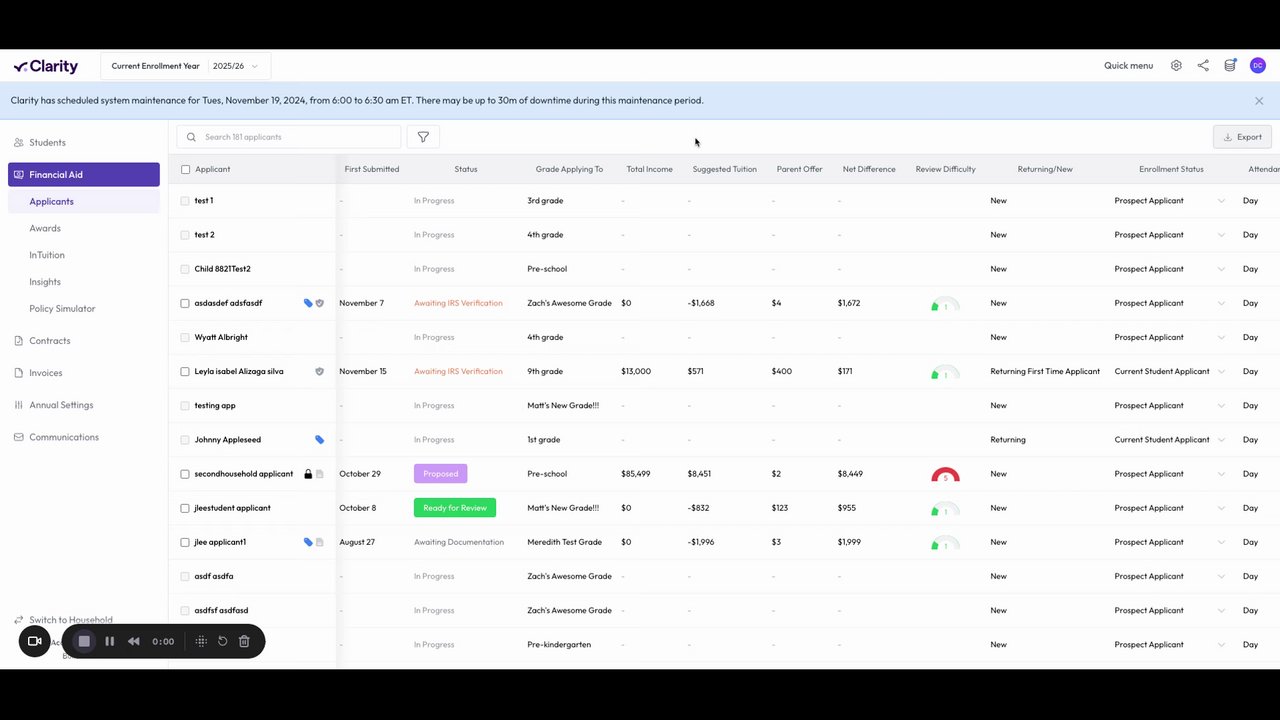Check the box for Child 8821Test2

(185, 269)
